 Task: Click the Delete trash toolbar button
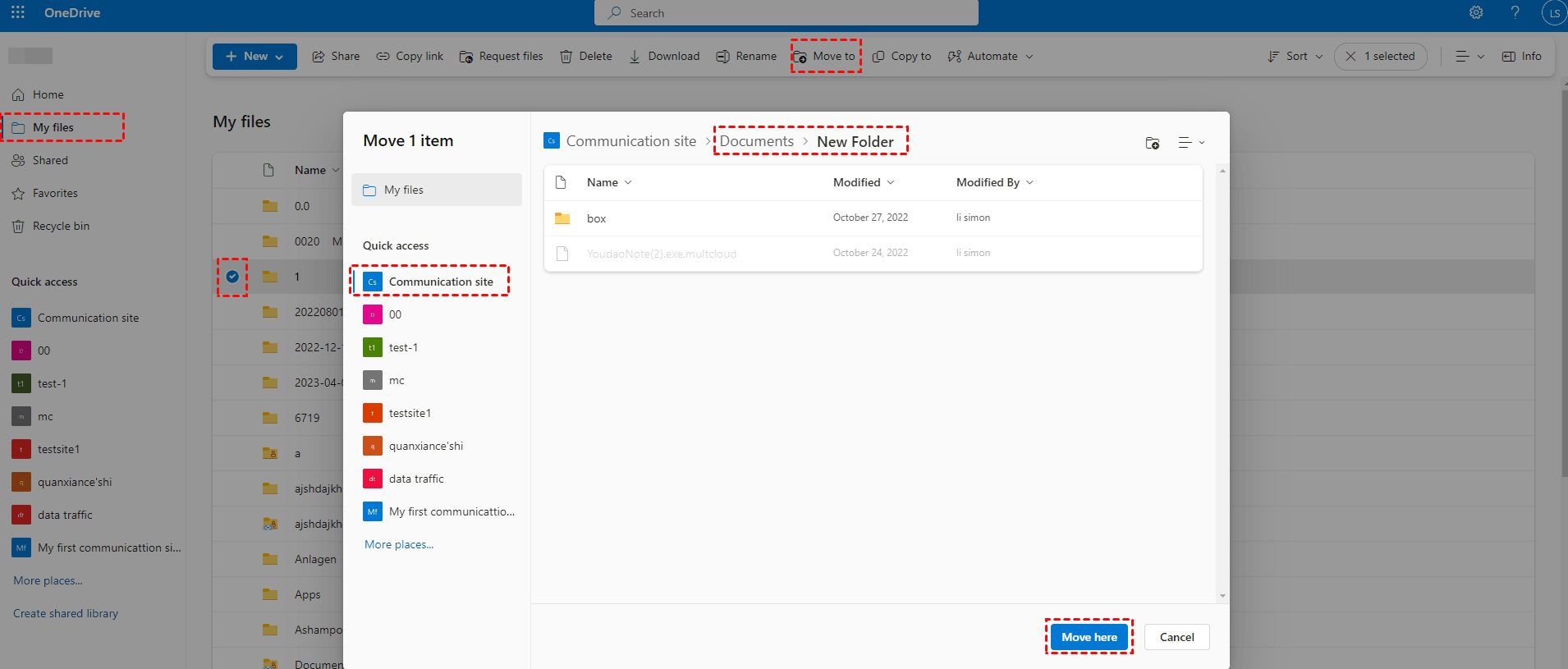click(x=586, y=57)
